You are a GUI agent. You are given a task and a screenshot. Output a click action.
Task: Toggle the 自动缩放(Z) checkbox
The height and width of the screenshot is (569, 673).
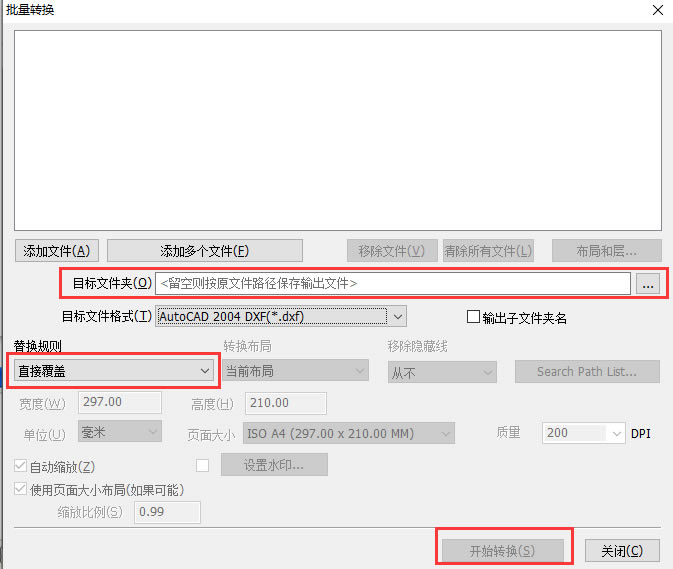[x=20, y=466]
